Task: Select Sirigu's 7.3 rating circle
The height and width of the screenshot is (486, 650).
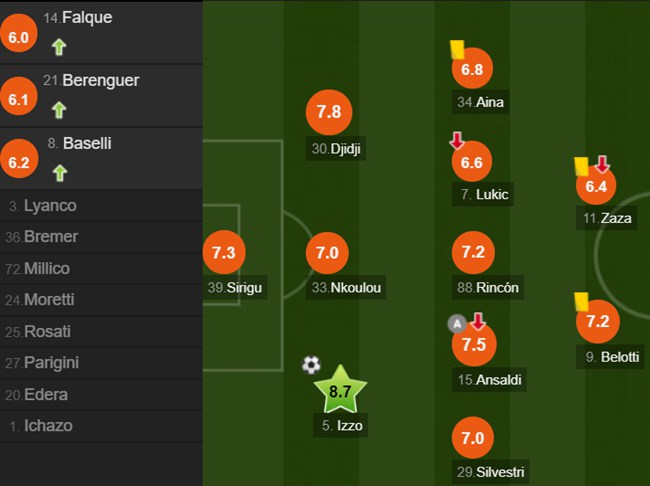Action: click(x=223, y=253)
